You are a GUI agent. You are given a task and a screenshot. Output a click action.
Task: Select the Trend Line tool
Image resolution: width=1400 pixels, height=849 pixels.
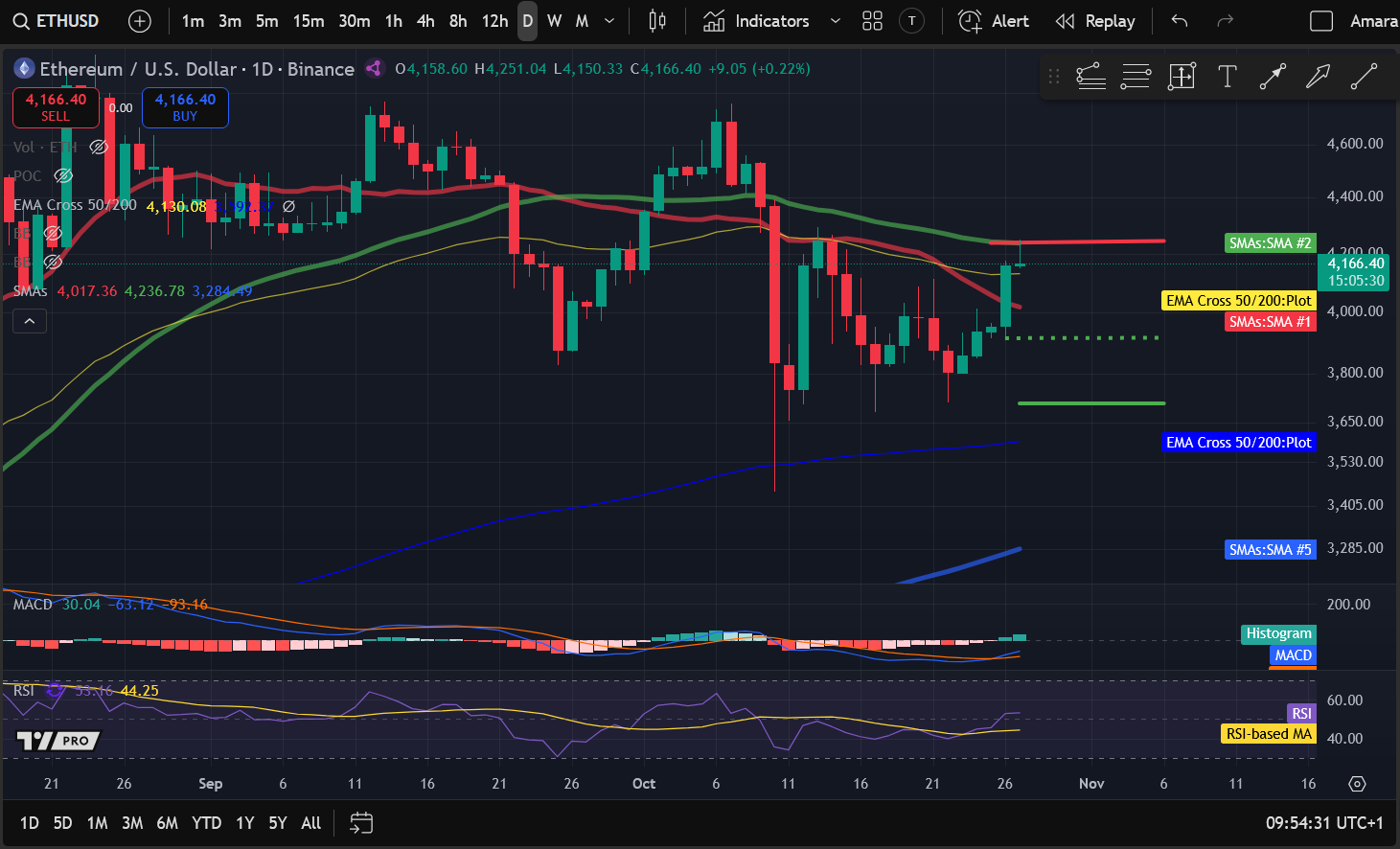click(x=1364, y=76)
